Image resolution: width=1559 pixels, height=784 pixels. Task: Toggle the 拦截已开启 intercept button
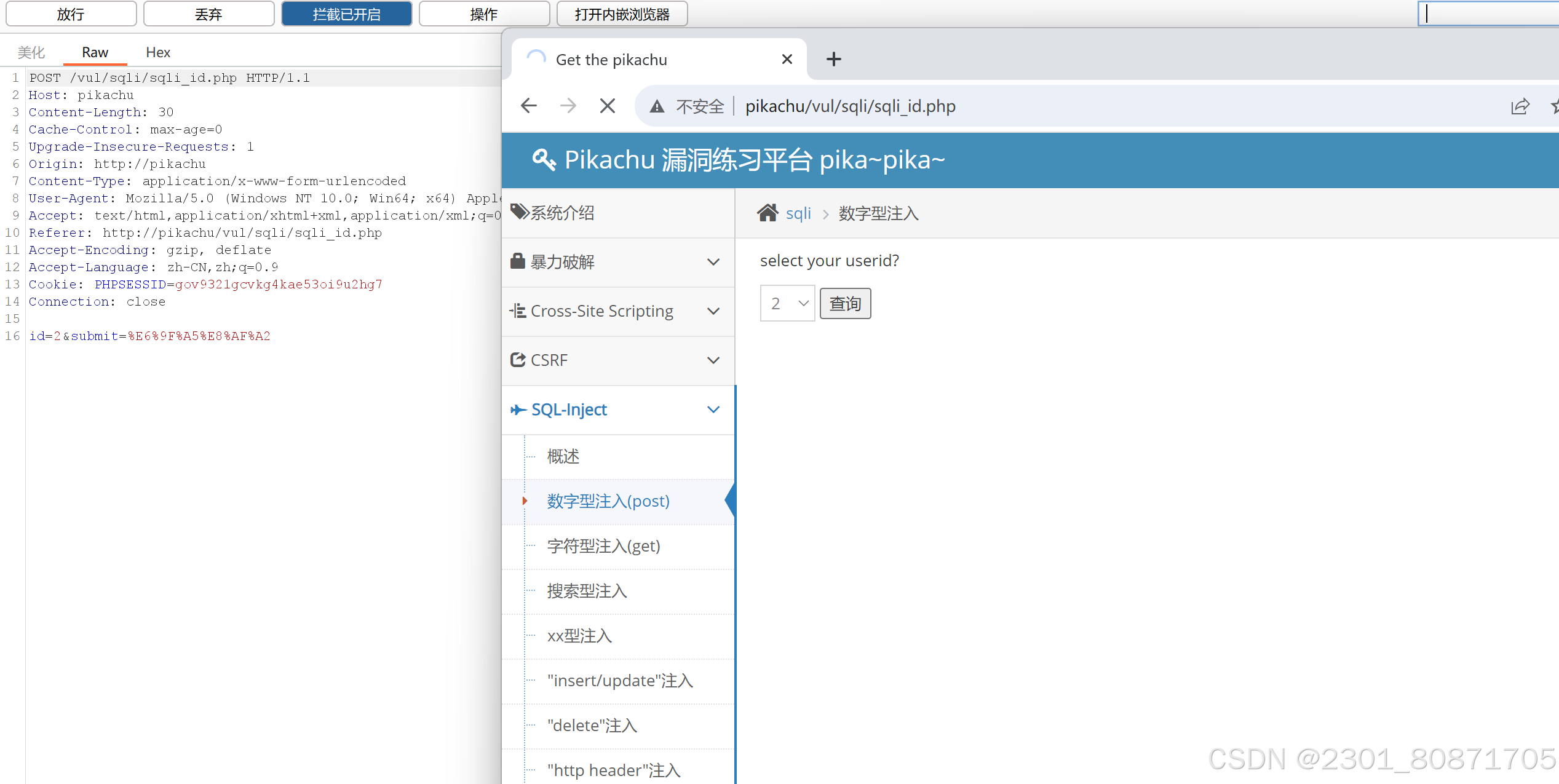pos(346,14)
